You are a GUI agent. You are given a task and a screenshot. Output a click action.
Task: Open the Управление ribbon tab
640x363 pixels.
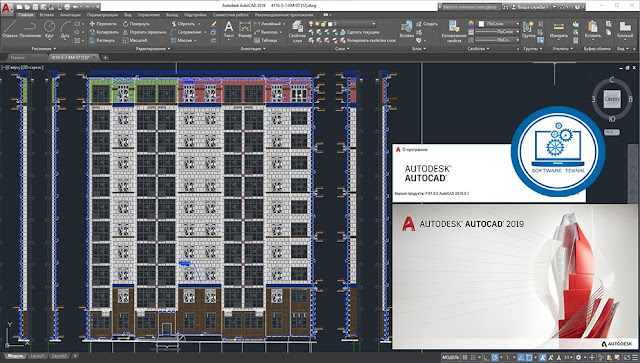[149, 15]
